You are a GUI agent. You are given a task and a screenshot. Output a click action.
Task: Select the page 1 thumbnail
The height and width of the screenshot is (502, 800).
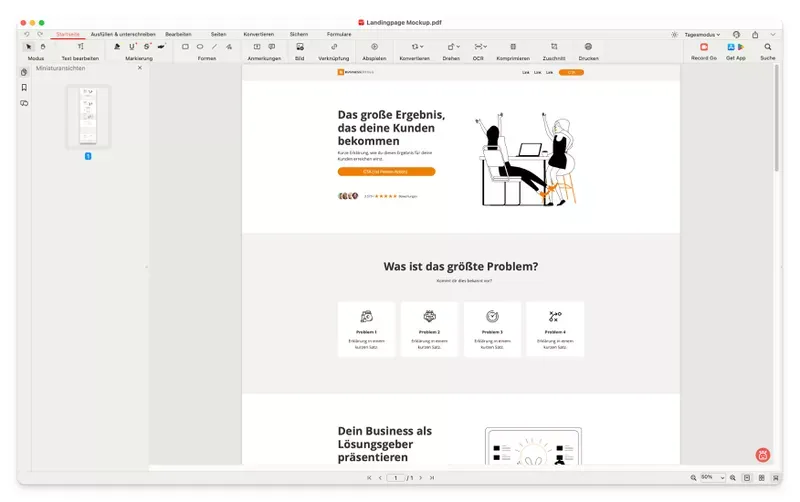click(x=88, y=116)
